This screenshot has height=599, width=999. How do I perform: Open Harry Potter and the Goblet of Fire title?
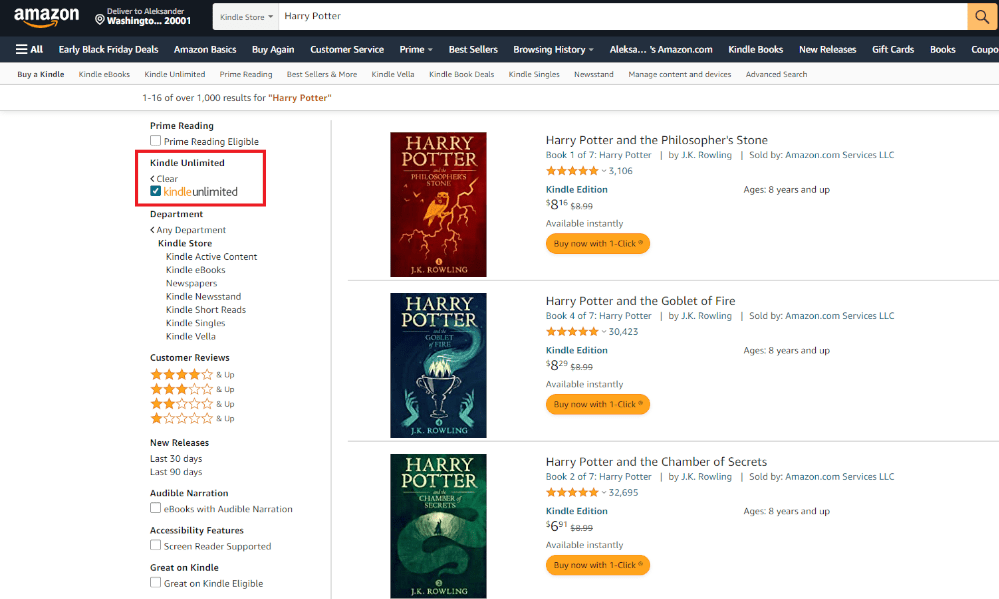pyautogui.click(x=640, y=301)
